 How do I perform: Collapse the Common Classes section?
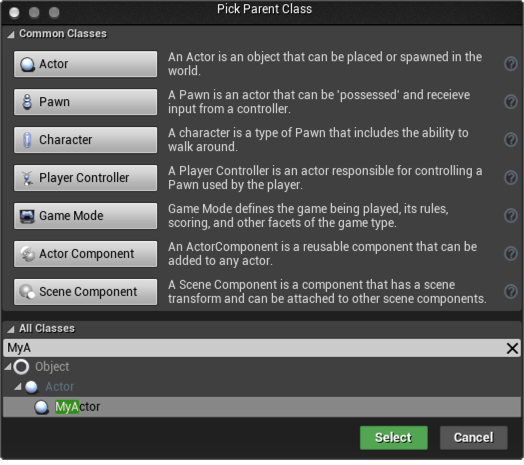(x=11, y=34)
